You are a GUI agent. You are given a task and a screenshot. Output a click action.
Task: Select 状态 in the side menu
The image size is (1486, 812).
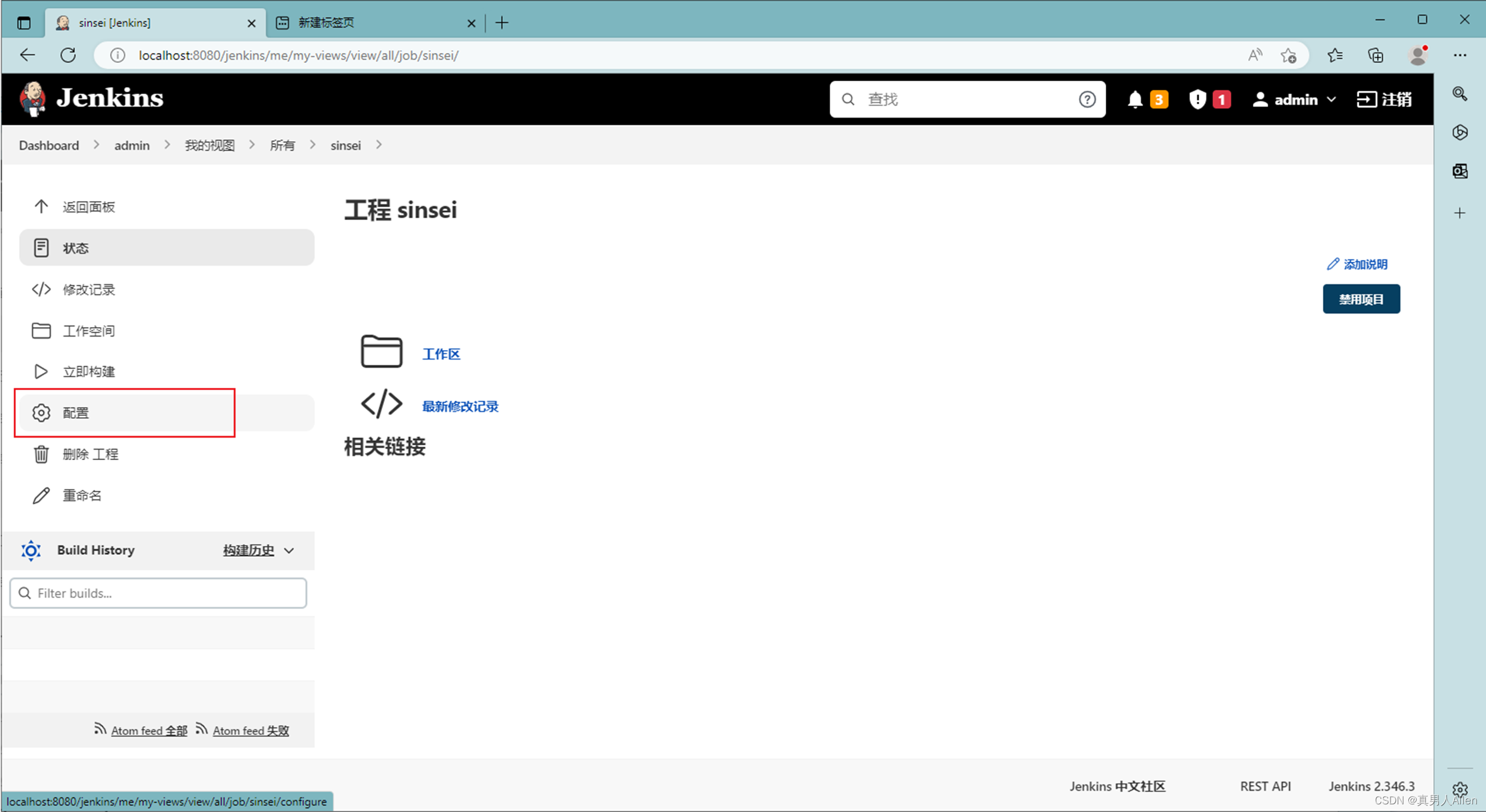click(x=167, y=248)
